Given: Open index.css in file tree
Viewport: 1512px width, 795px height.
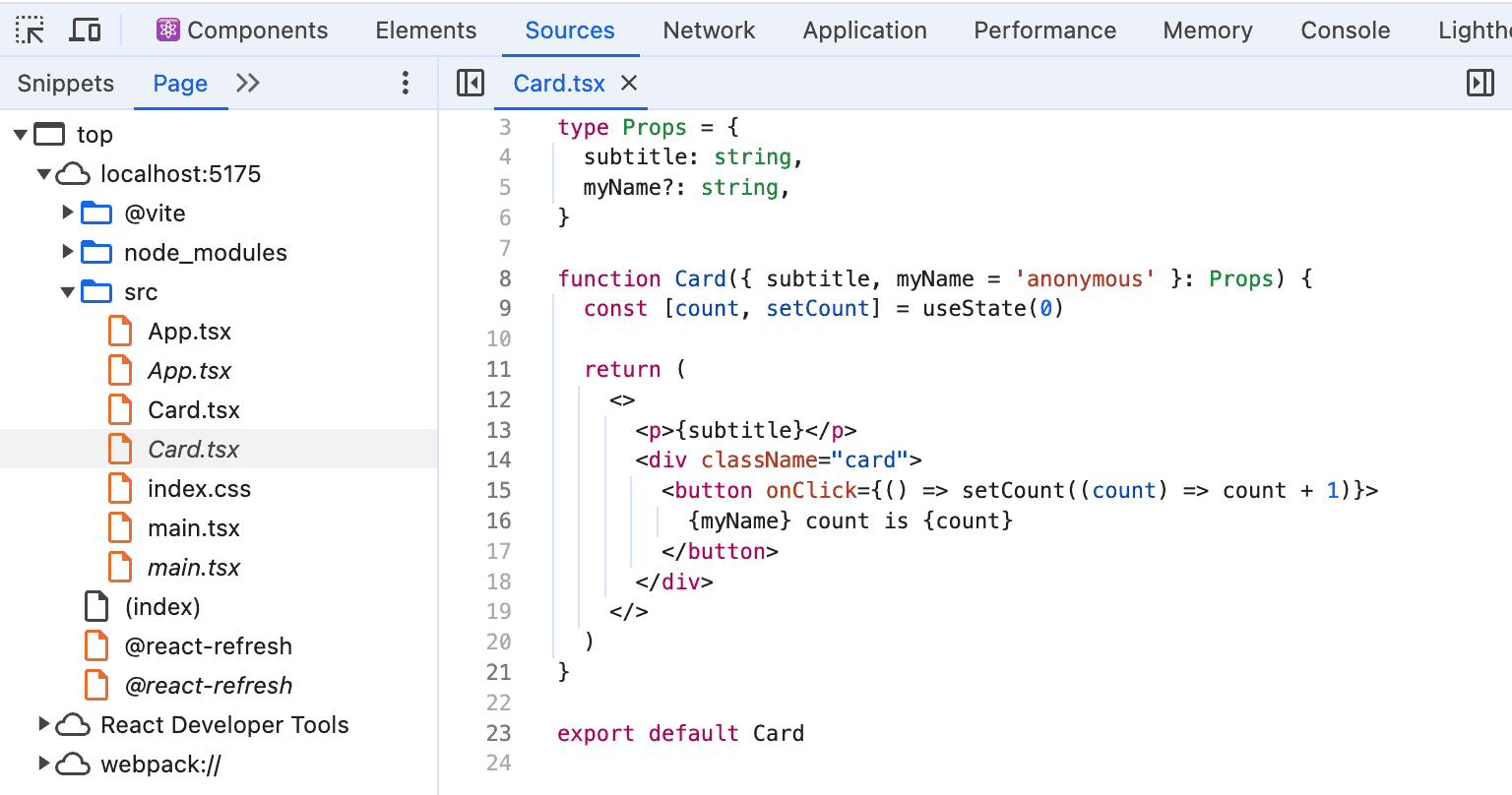Looking at the screenshot, I should 199,489.
